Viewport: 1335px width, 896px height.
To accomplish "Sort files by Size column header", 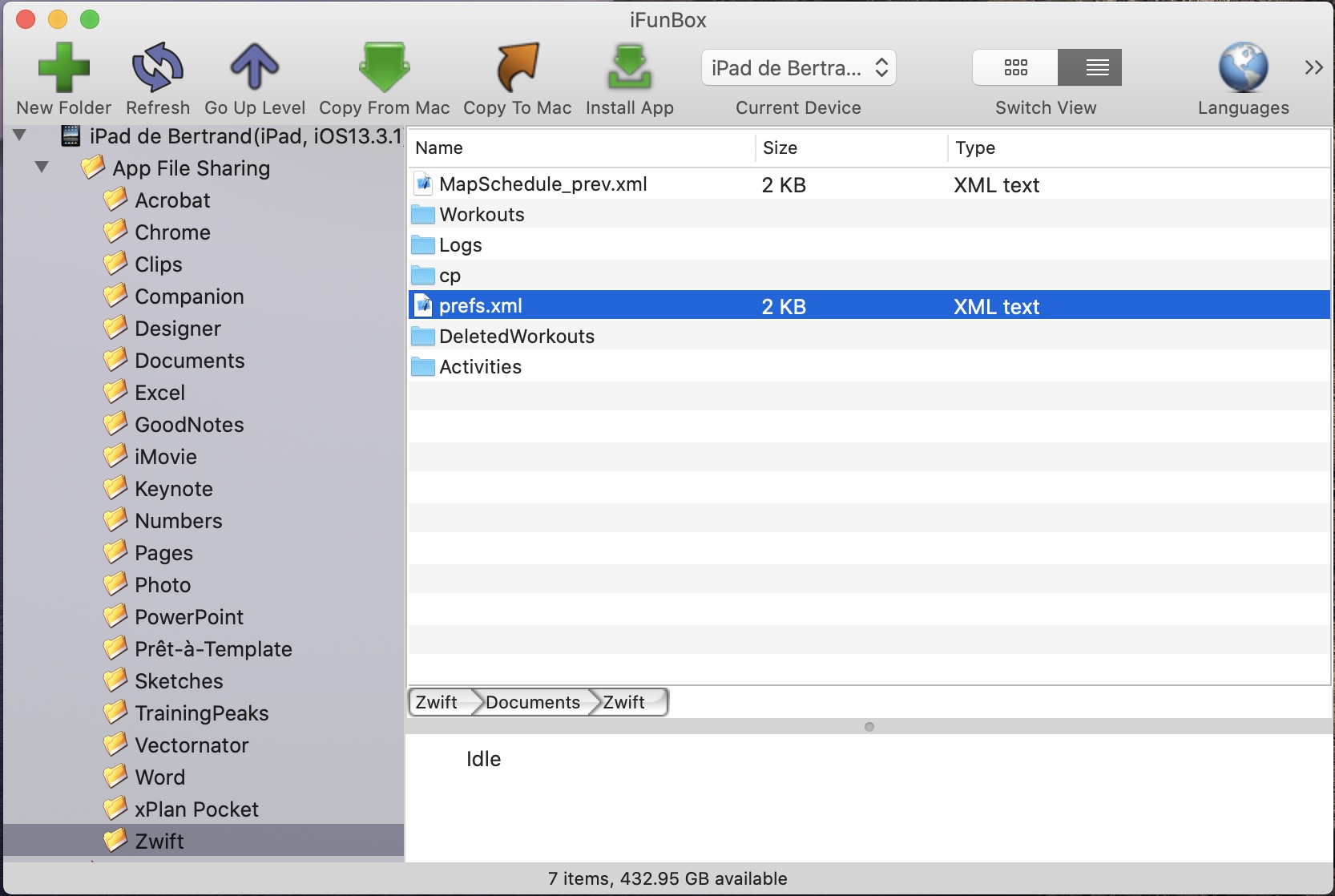I will tap(852, 147).
